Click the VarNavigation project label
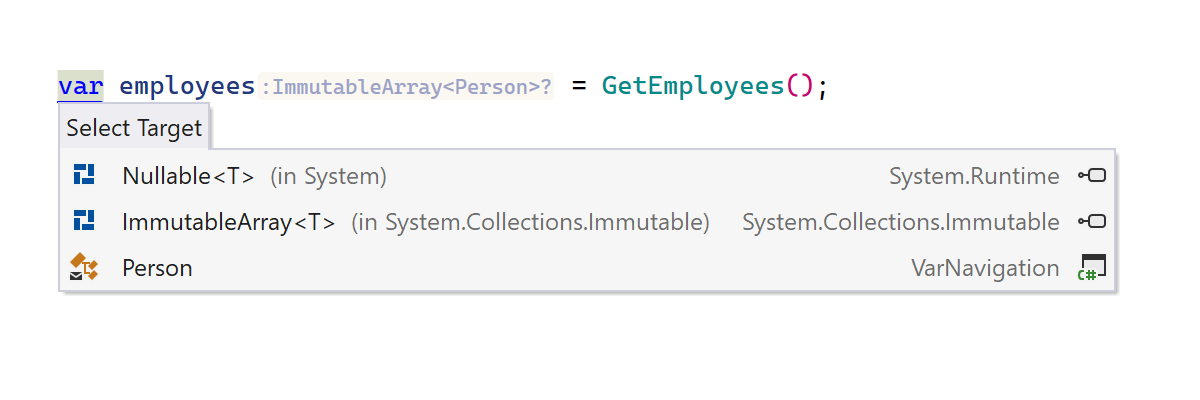 (985, 267)
